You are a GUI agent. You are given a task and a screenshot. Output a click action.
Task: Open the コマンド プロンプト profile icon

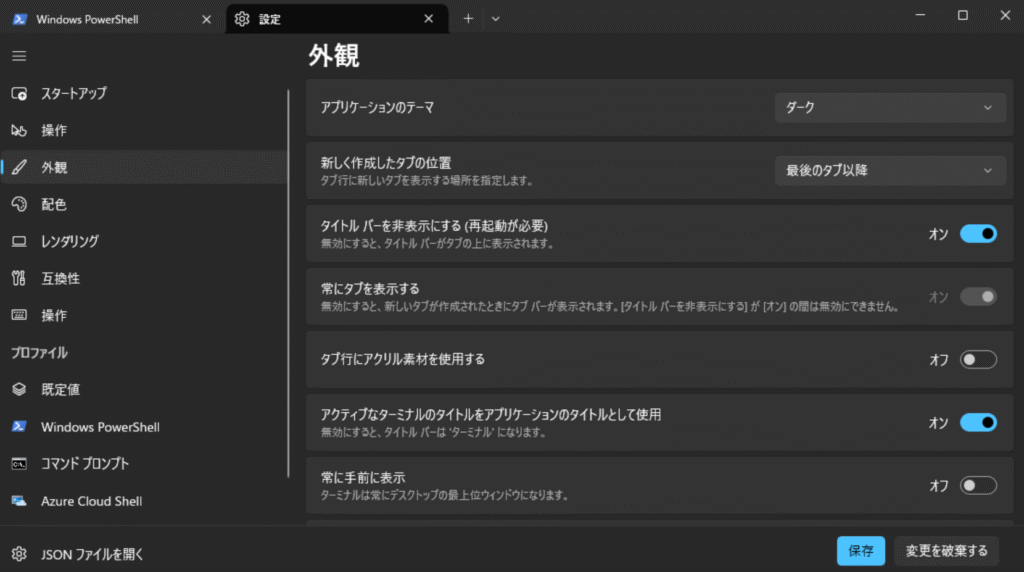point(19,464)
